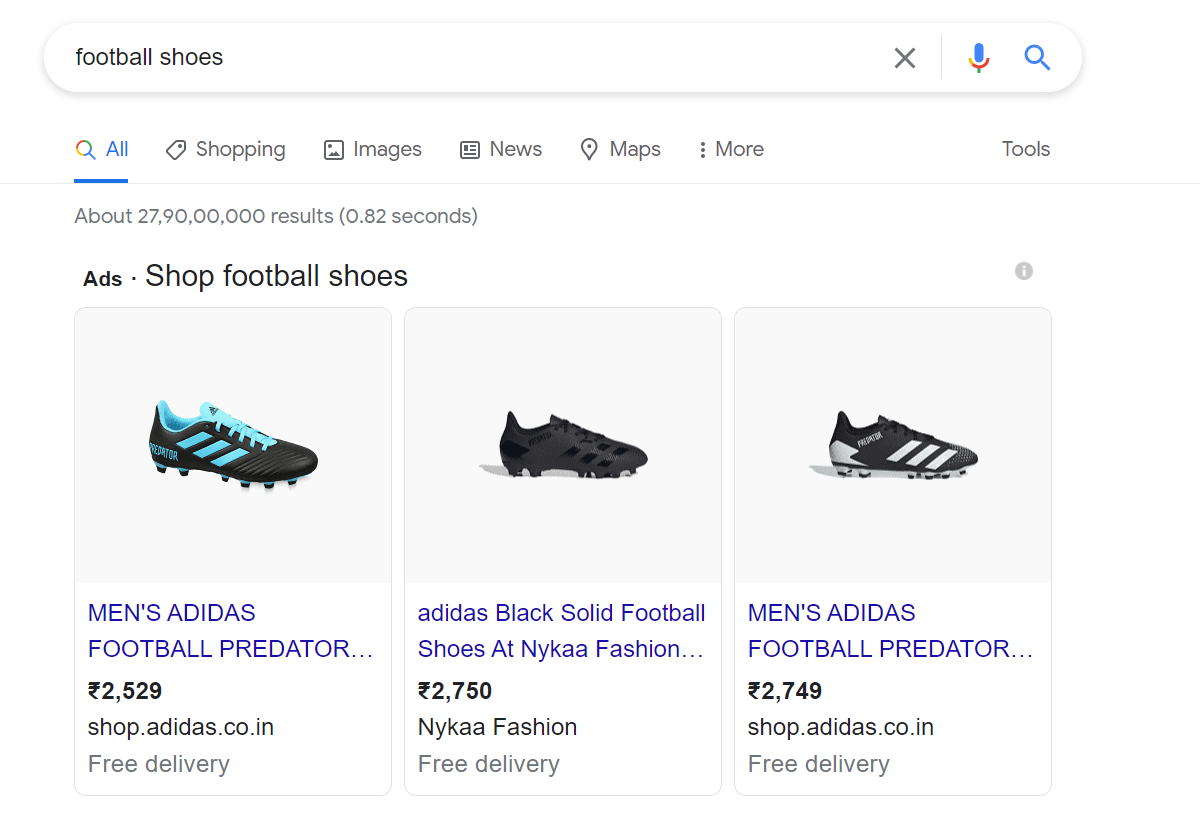The image size is (1200, 832).
Task: Open the ₹2,529 MEN'S ADIDAS FOOTBALL PREDATOR link
Action: [231, 631]
